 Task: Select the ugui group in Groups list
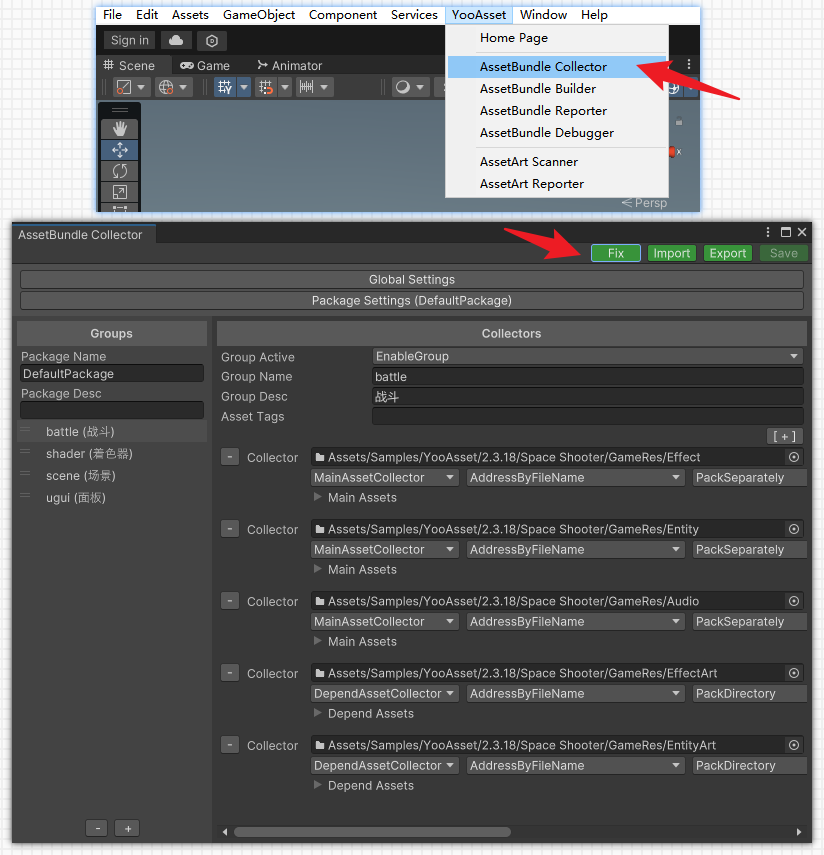point(112,497)
